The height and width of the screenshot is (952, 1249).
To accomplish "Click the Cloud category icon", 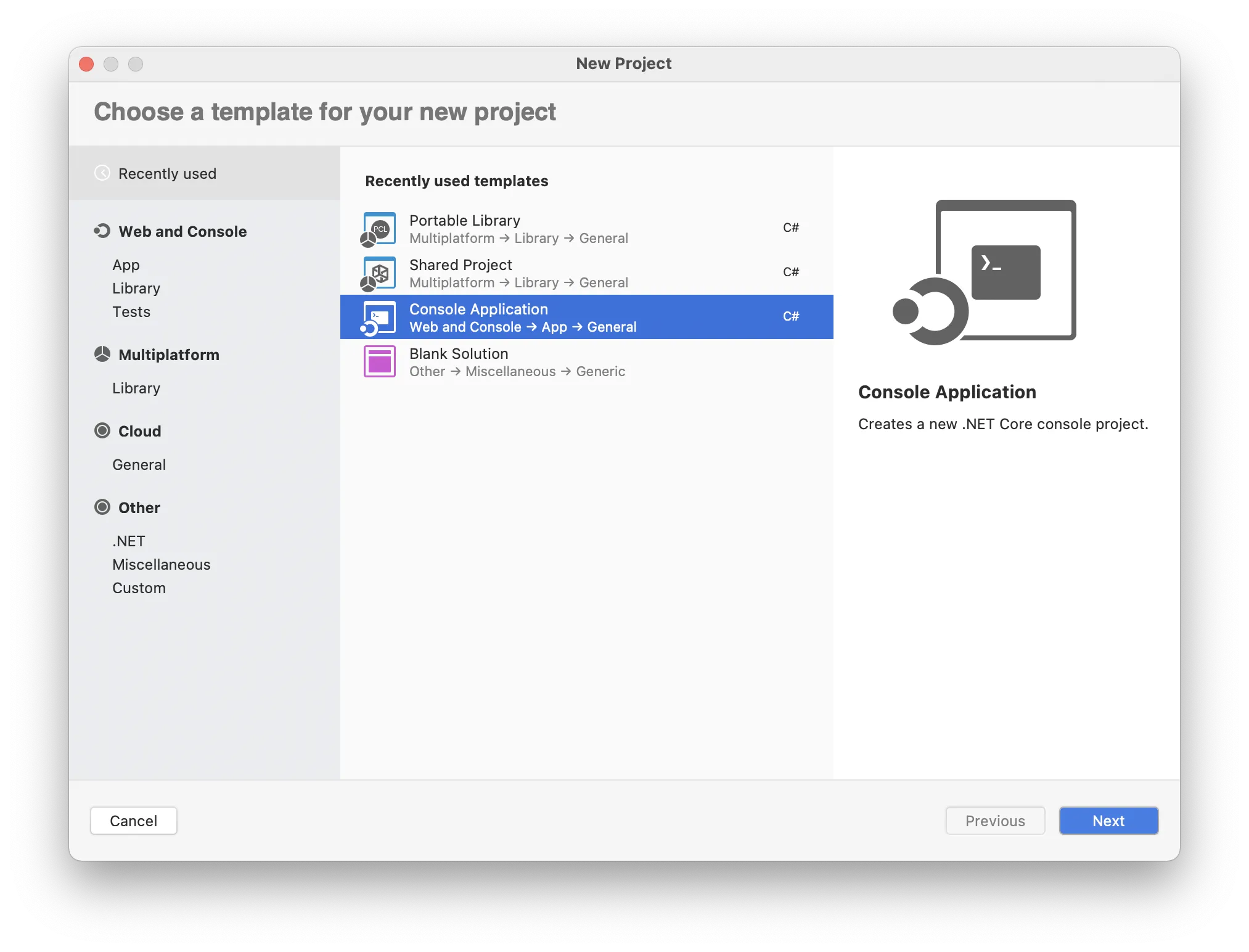I will [x=102, y=431].
